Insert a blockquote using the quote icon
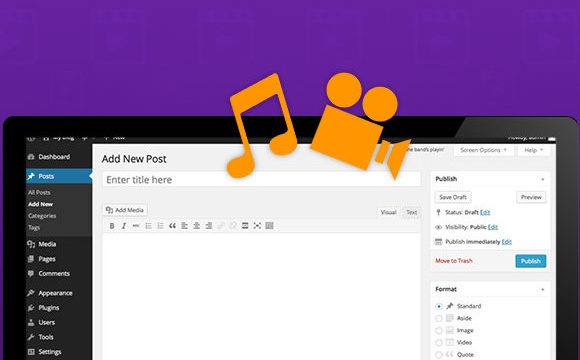The height and width of the screenshot is (360, 580). click(172, 226)
